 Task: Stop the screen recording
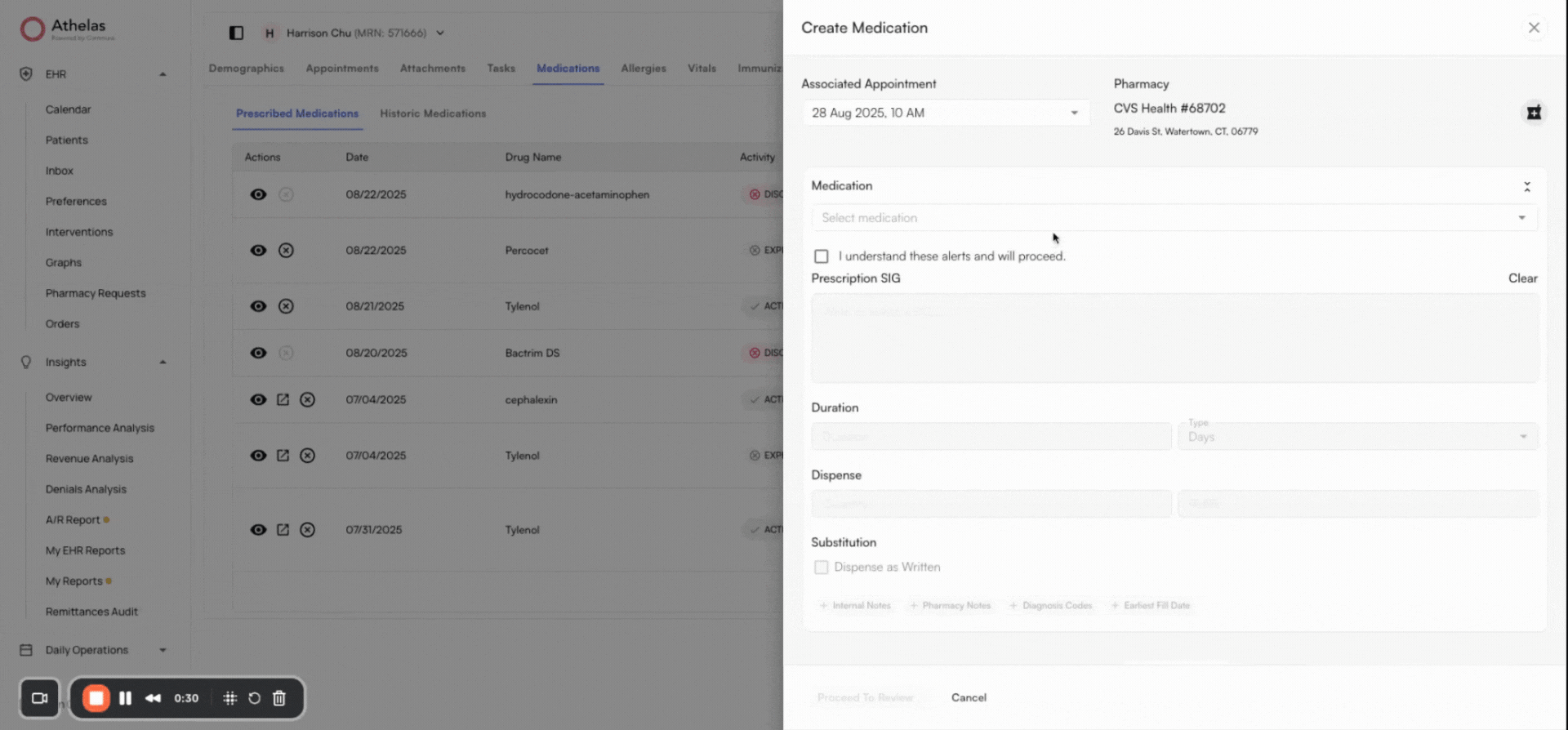96,698
